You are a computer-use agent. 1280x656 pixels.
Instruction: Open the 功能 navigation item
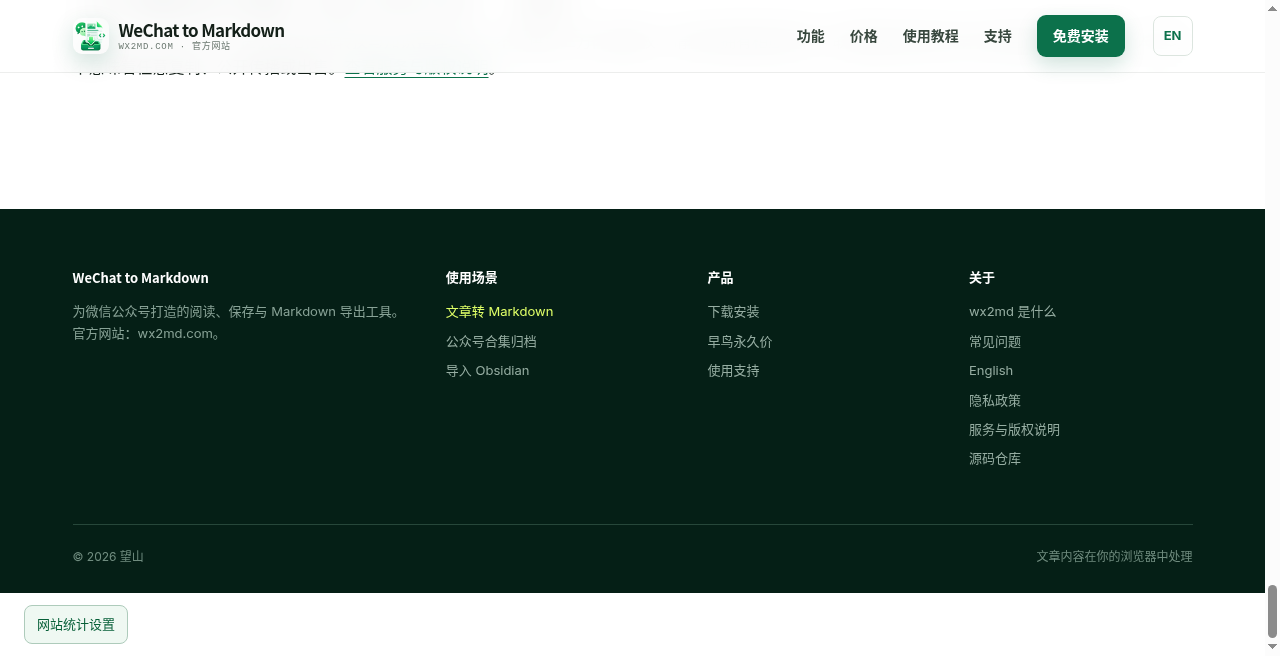[810, 36]
